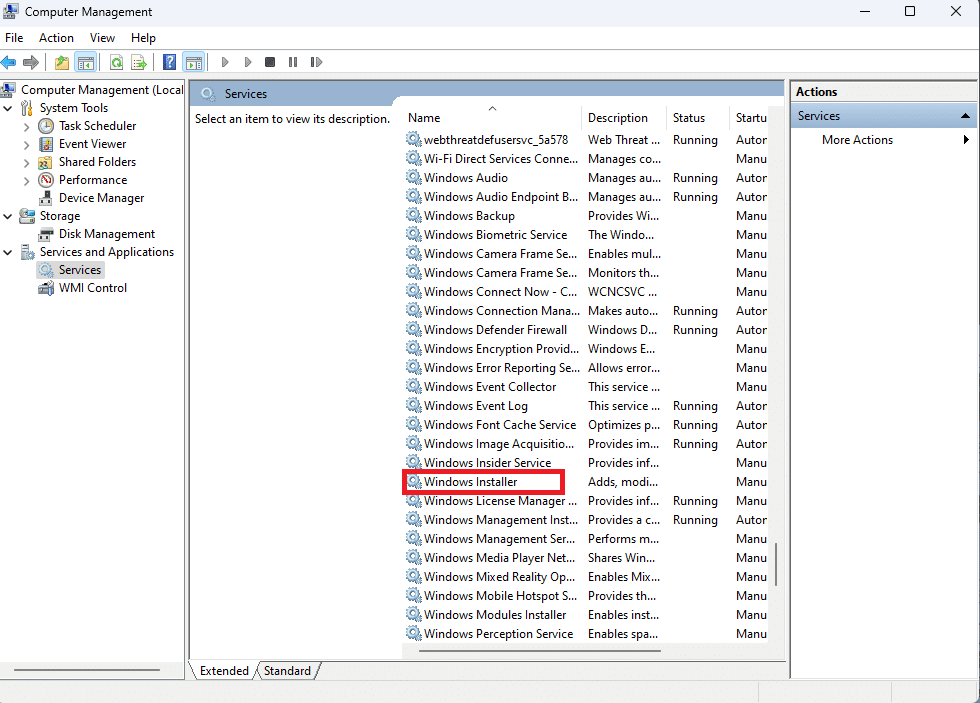980x703 pixels.
Task: Click gear icon of Windows Error Reporting Service
Action: (413, 367)
